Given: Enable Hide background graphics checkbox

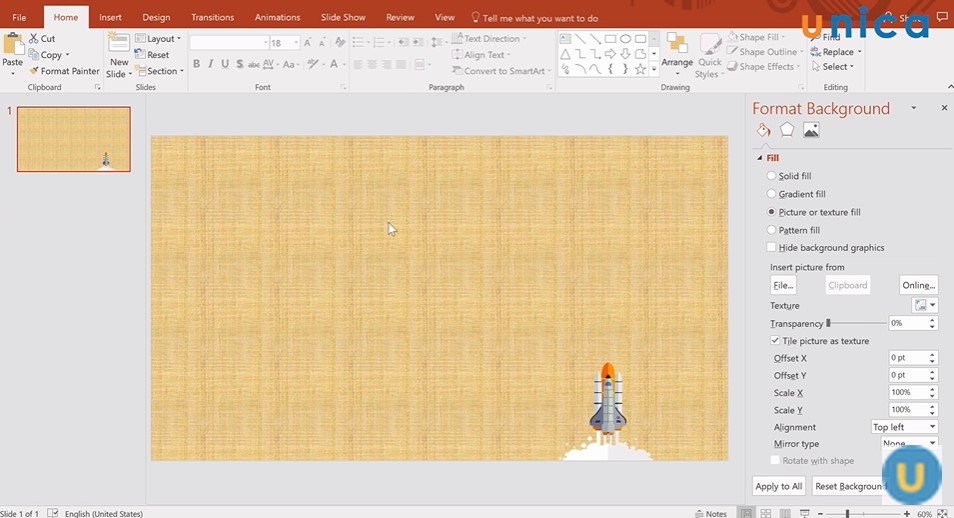Looking at the screenshot, I should (771, 247).
